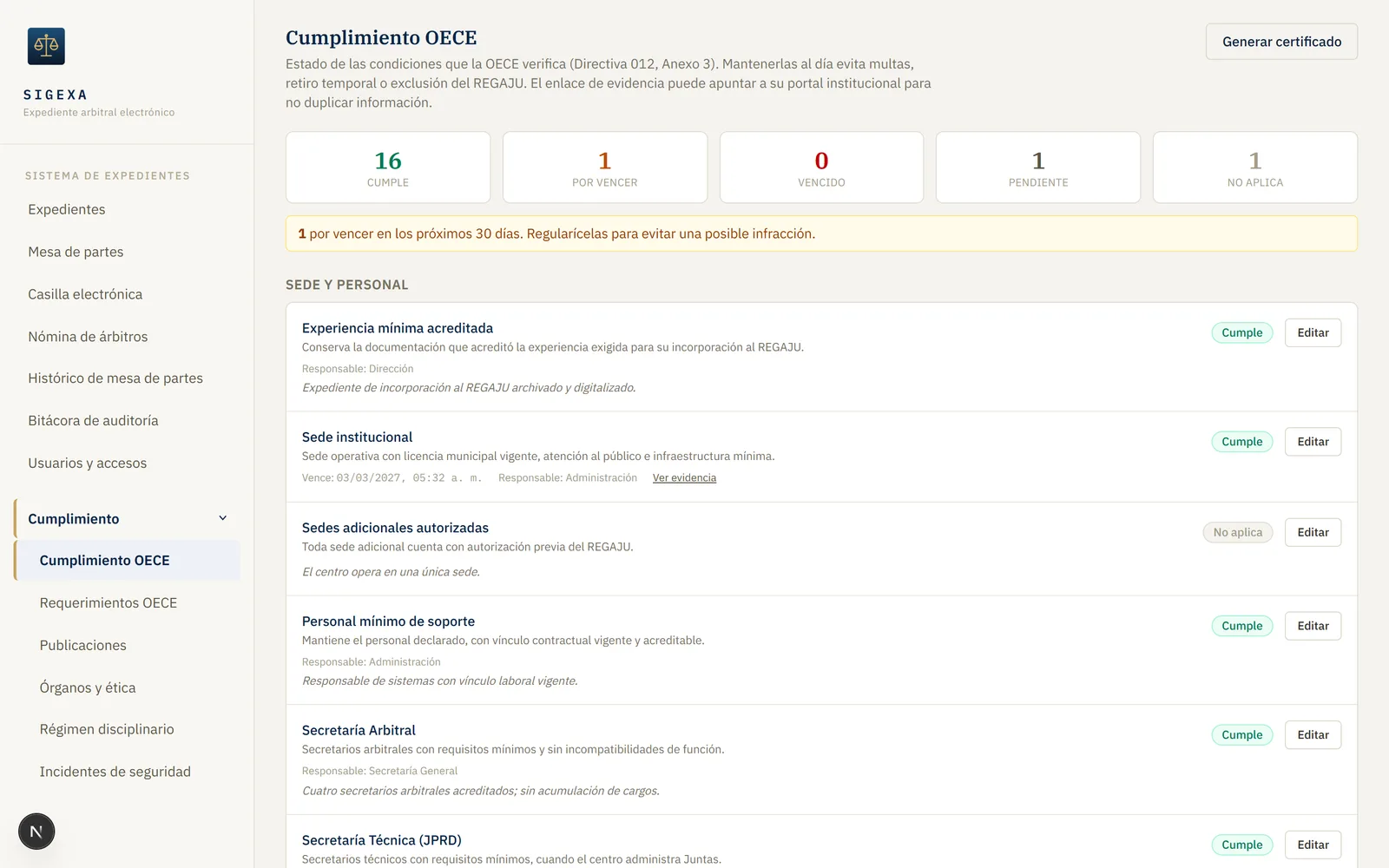The width and height of the screenshot is (1389, 868).
Task: Click No aplica badge on Sedes adicionales
Action: click(1238, 532)
